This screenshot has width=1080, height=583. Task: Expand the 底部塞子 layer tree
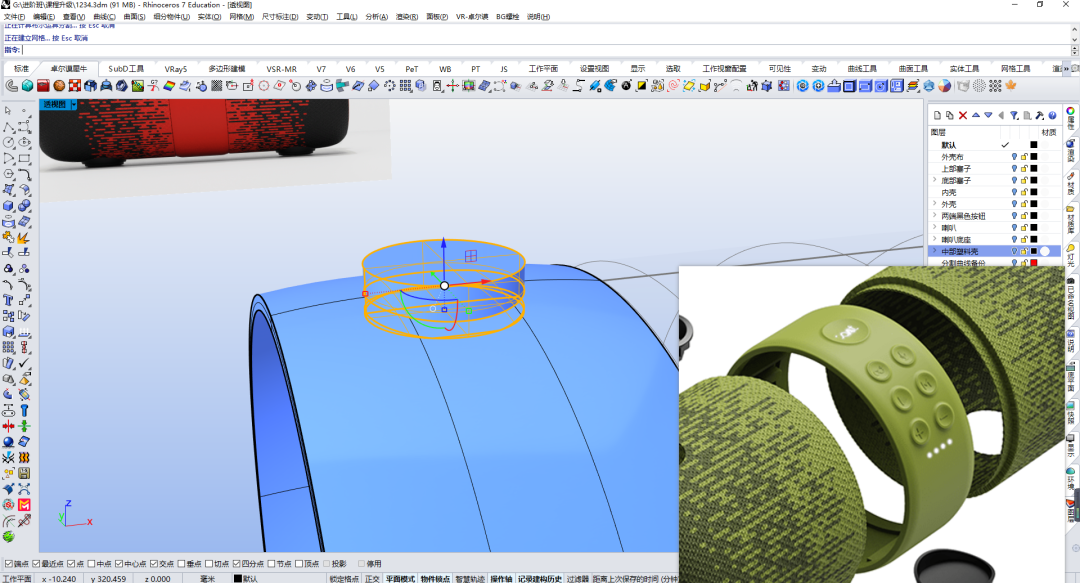(x=935, y=181)
